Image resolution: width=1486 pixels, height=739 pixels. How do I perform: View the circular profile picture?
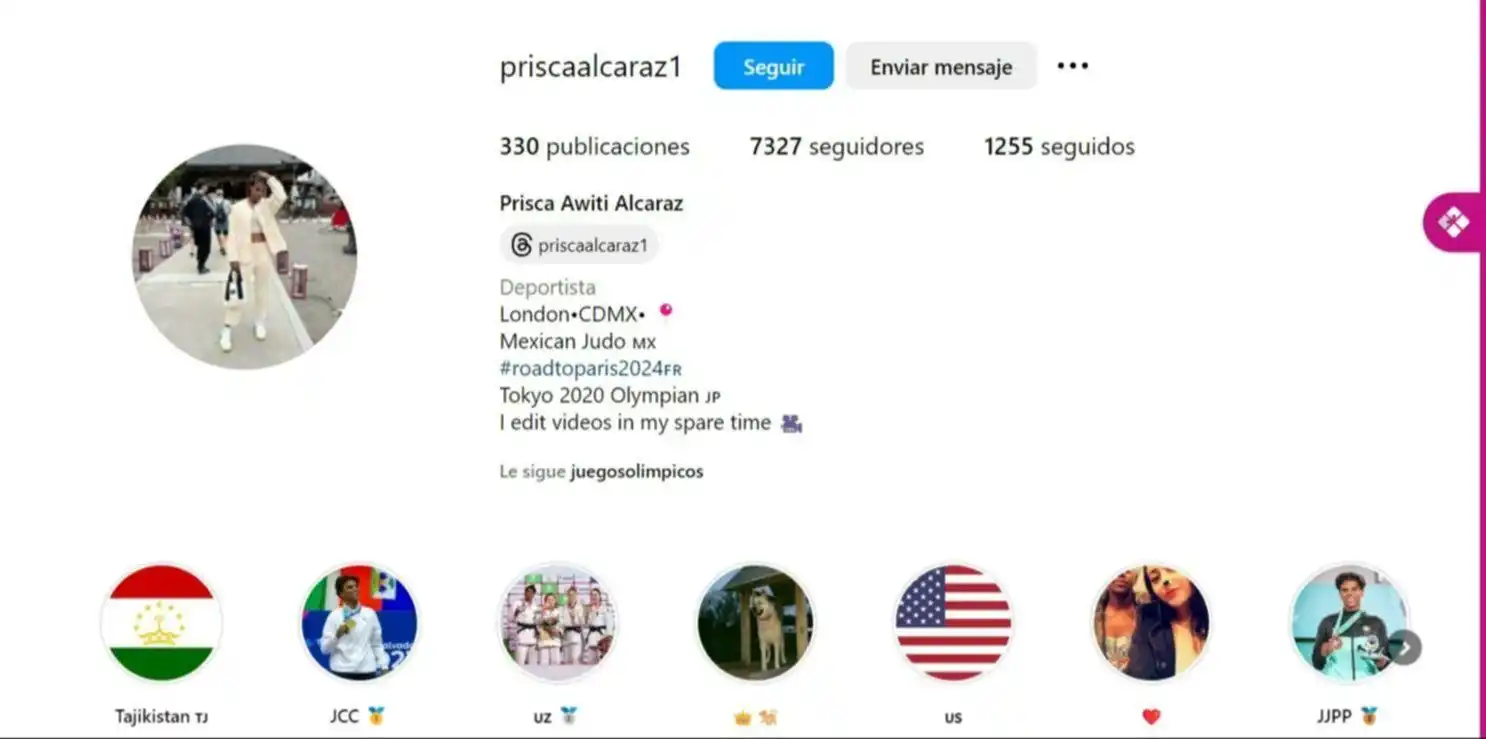click(245, 257)
